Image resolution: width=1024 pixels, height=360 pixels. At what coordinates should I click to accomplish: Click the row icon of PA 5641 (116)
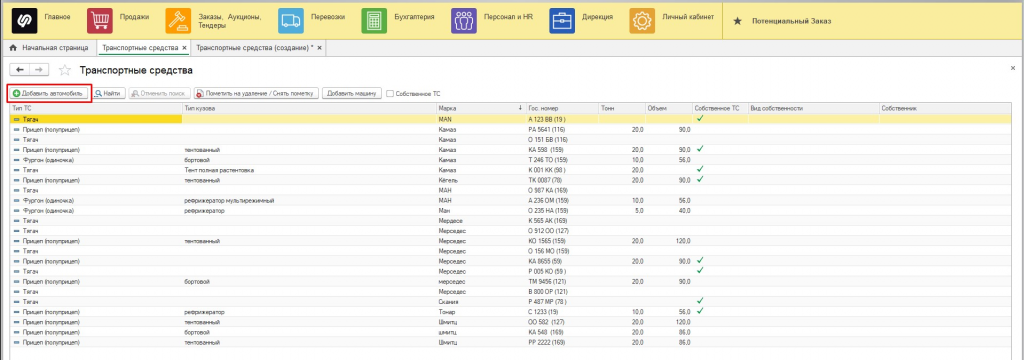click(x=16, y=130)
